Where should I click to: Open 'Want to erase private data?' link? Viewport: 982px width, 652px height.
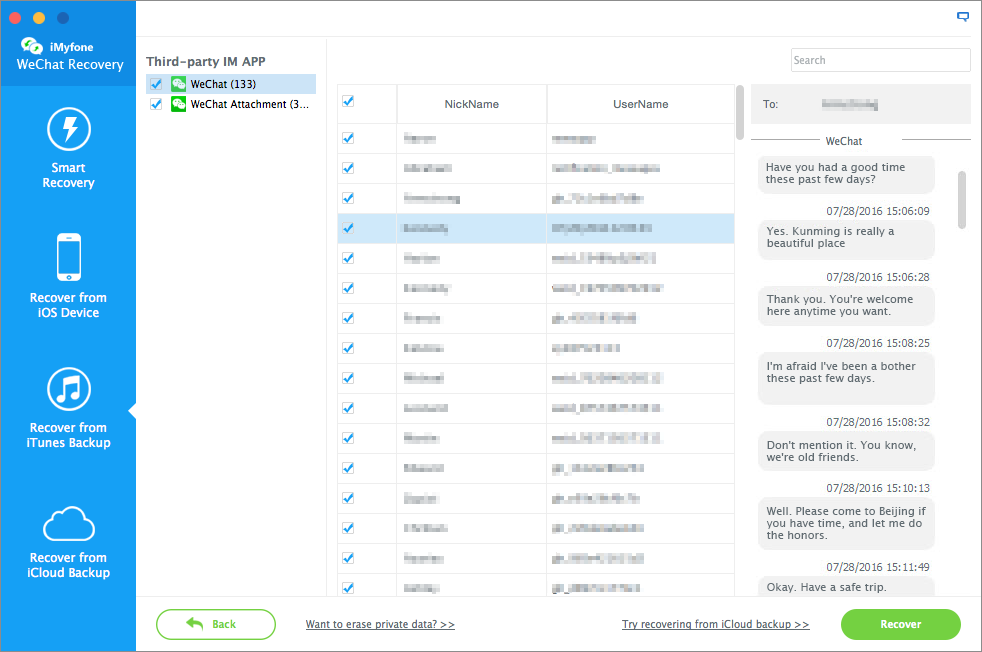click(380, 624)
